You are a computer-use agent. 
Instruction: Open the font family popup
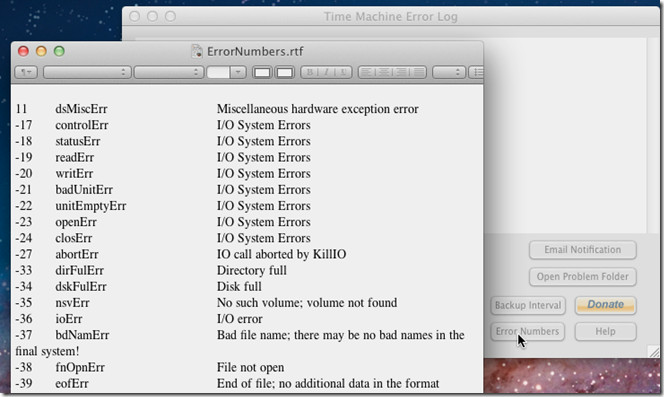86,72
